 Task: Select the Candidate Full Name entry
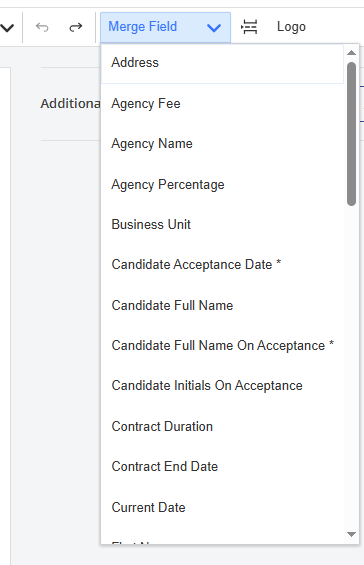[x=222, y=306]
